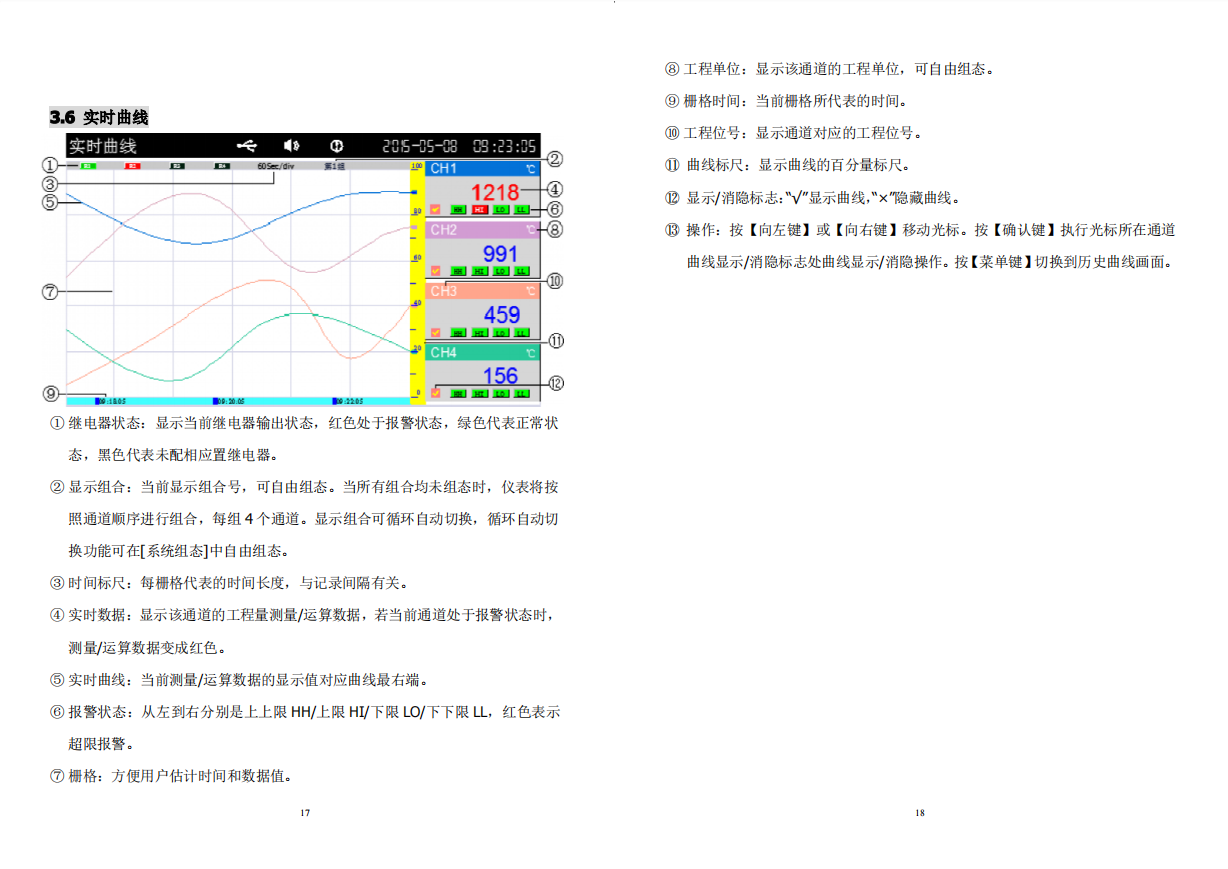Click the CH3 HI alarm indicator
The image size is (1228, 869).
coord(479,332)
